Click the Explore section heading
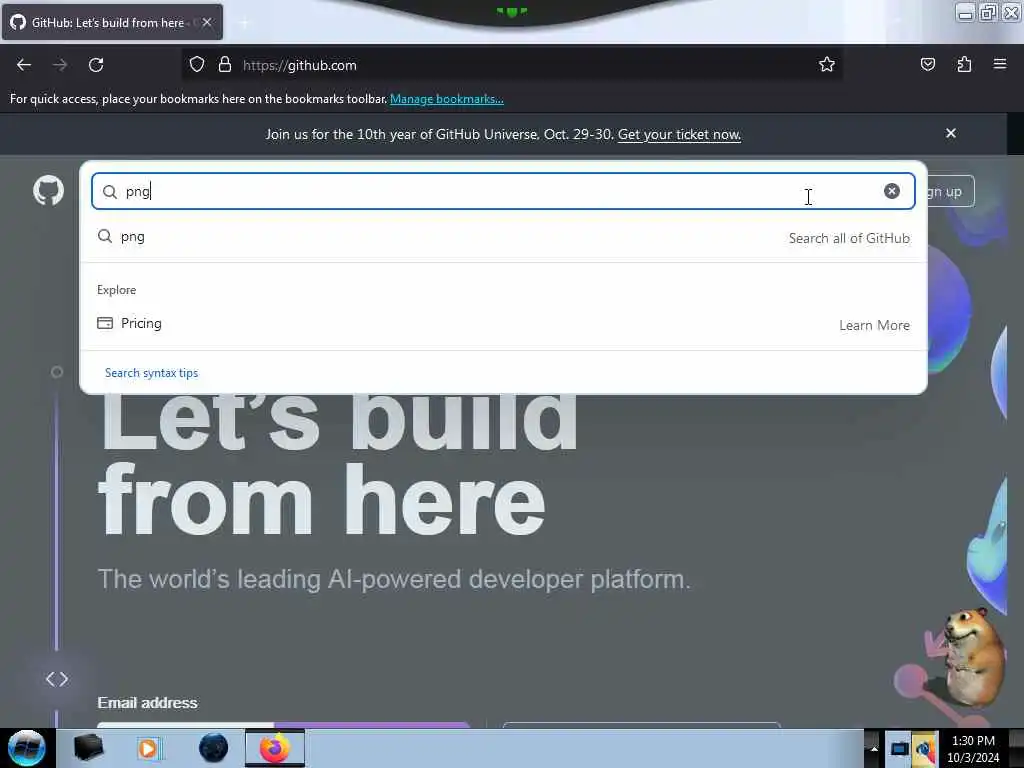 click(x=116, y=290)
